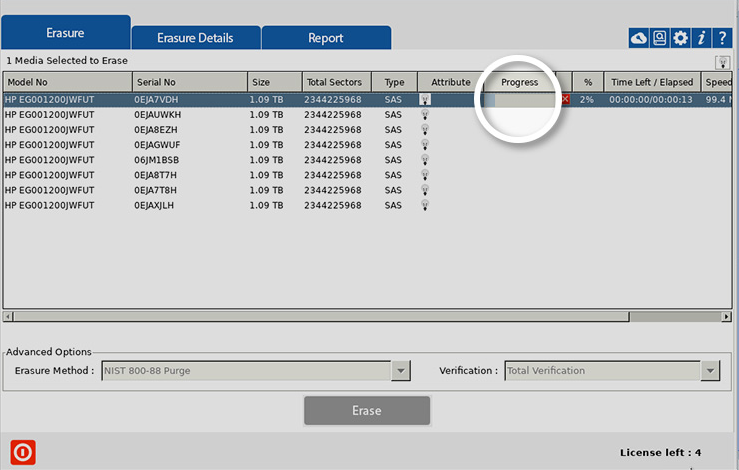Click the 00:00:00/00:00:13 time value
The height and width of the screenshot is (470, 739).
pos(651,99)
